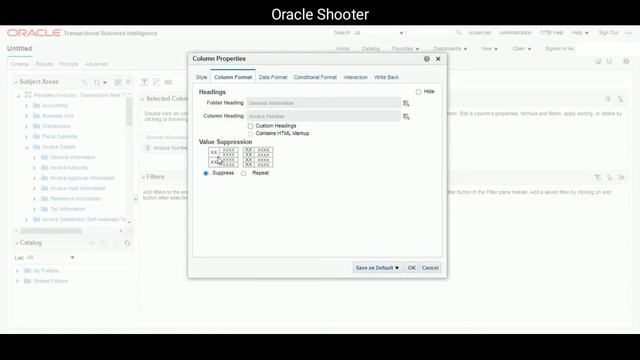The image size is (640, 360).
Task: Click the General Information folder icon
Action: (x=44, y=157)
